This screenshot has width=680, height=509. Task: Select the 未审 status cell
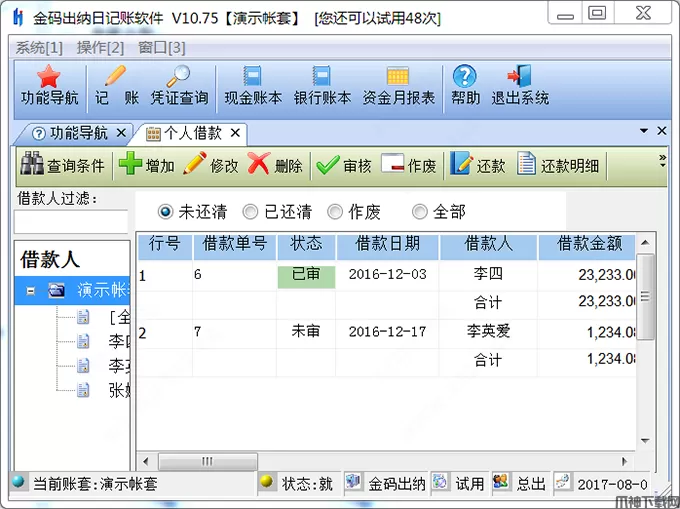pyautogui.click(x=306, y=332)
